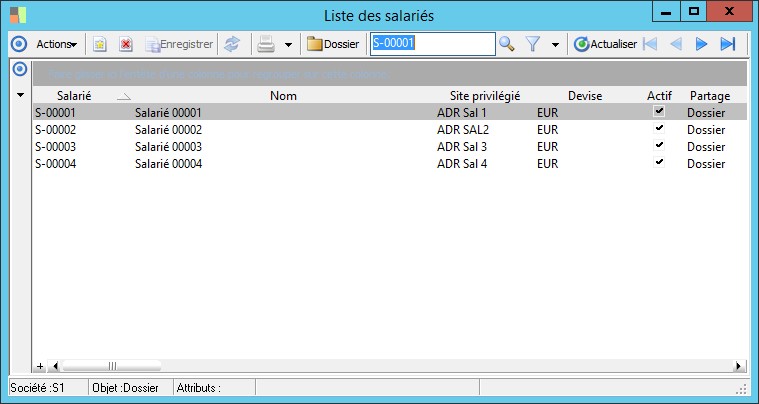Click the Devise column header
The height and width of the screenshot is (404, 759).
click(585, 96)
